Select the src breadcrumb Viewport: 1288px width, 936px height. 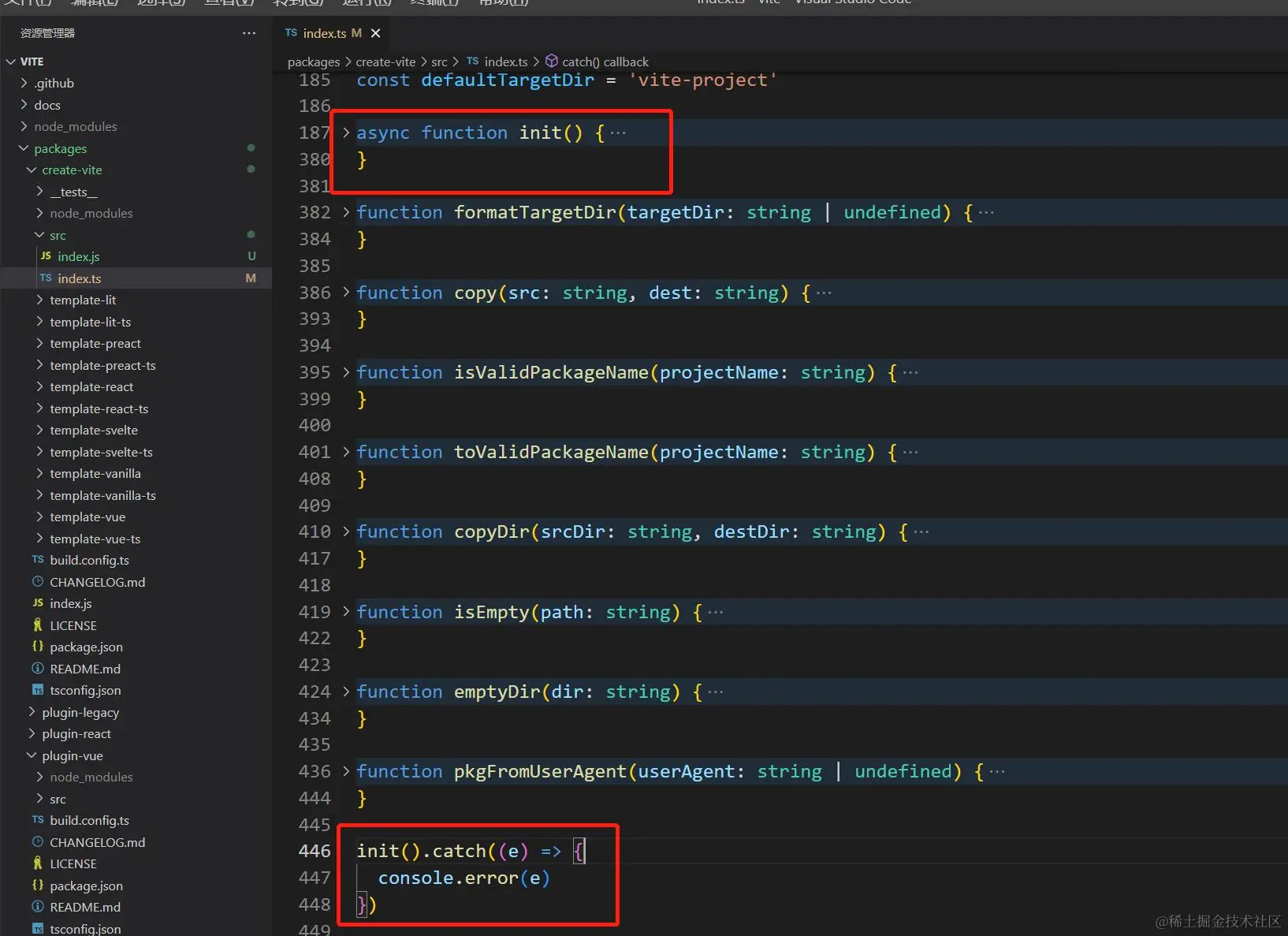439,62
